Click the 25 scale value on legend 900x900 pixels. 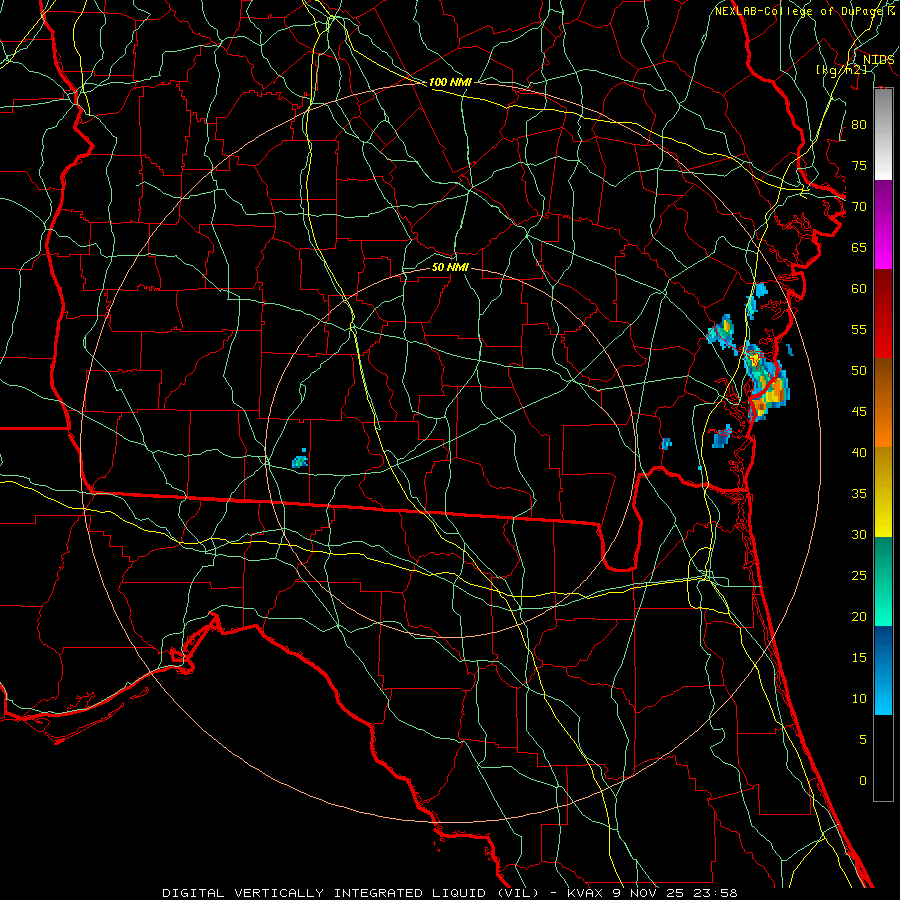click(x=859, y=576)
